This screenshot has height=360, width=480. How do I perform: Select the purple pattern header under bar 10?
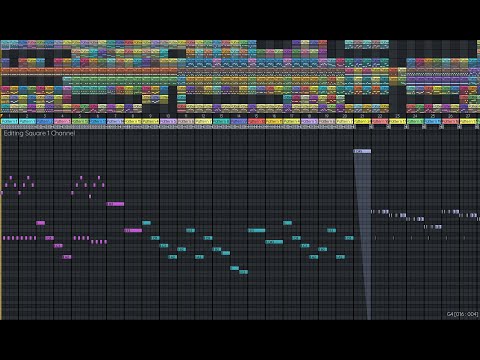[168, 121]
